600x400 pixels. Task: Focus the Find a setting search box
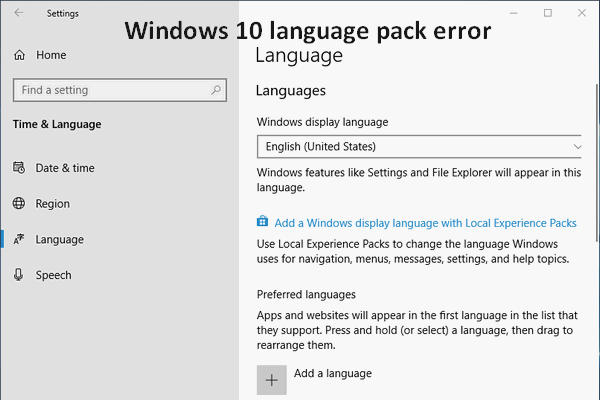point(120,90)
